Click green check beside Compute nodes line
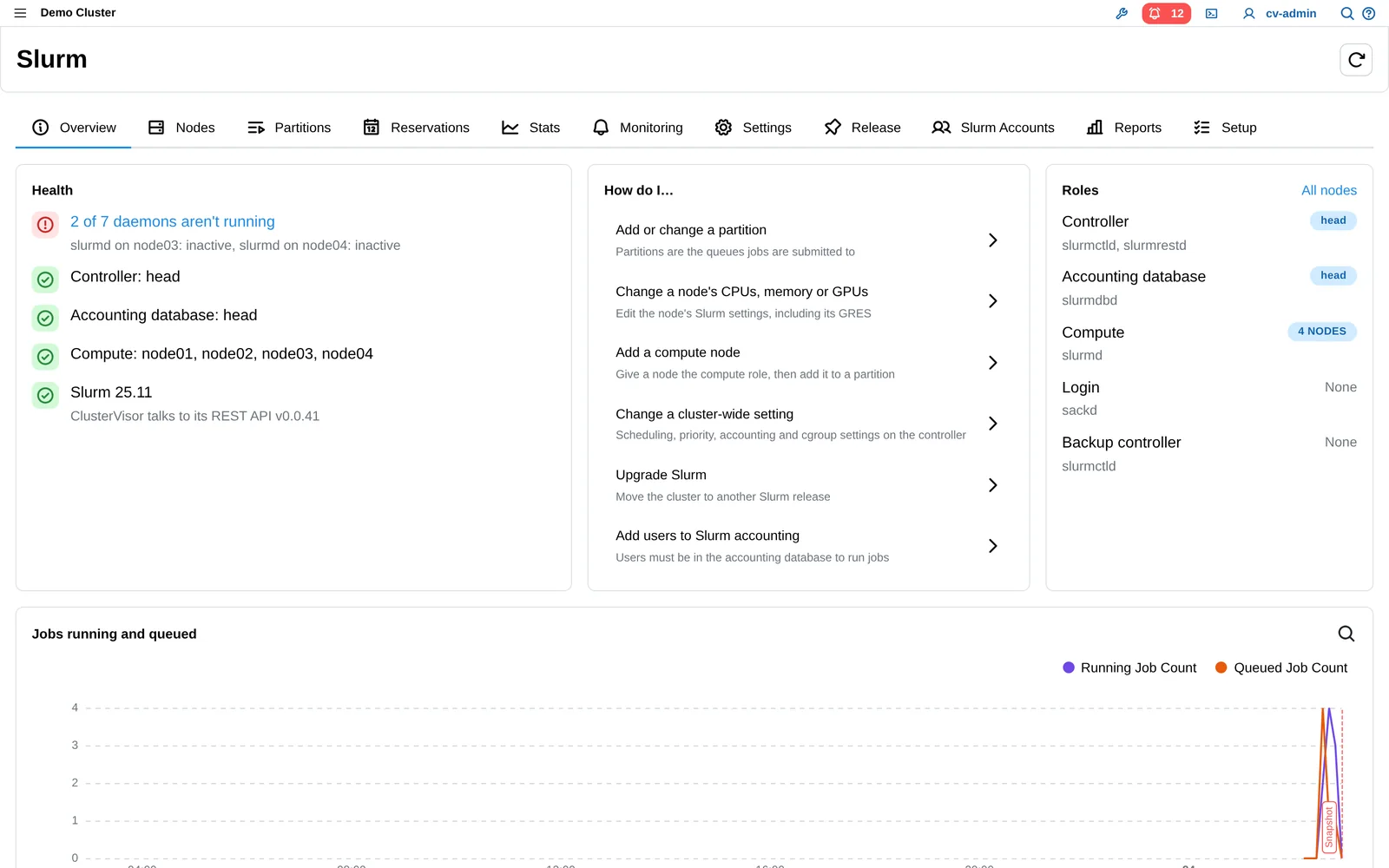The image size is (1389, 868). (x=45, y=357)
